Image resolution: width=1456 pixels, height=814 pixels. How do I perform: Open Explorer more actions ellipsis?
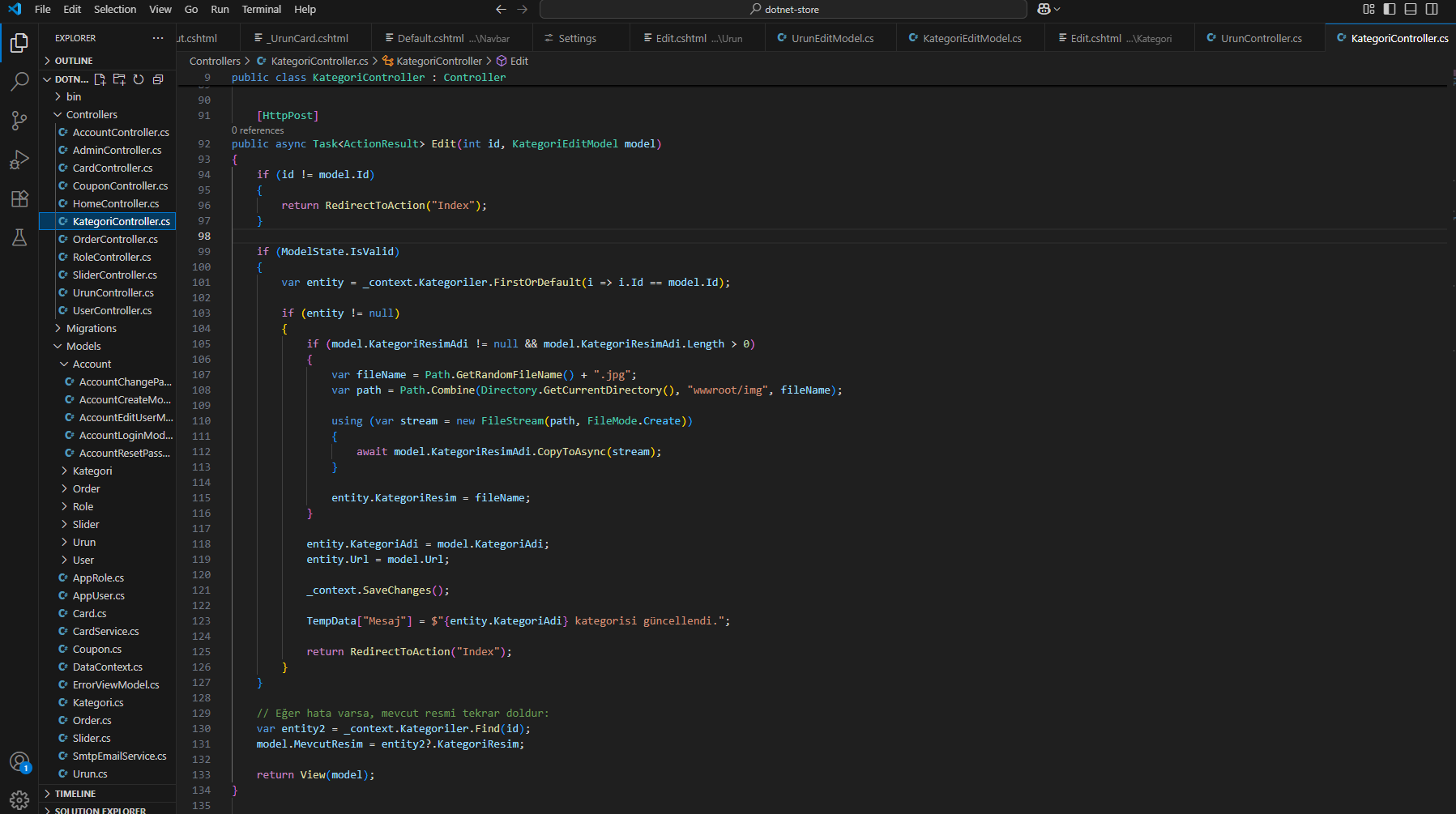click(158, 38)
